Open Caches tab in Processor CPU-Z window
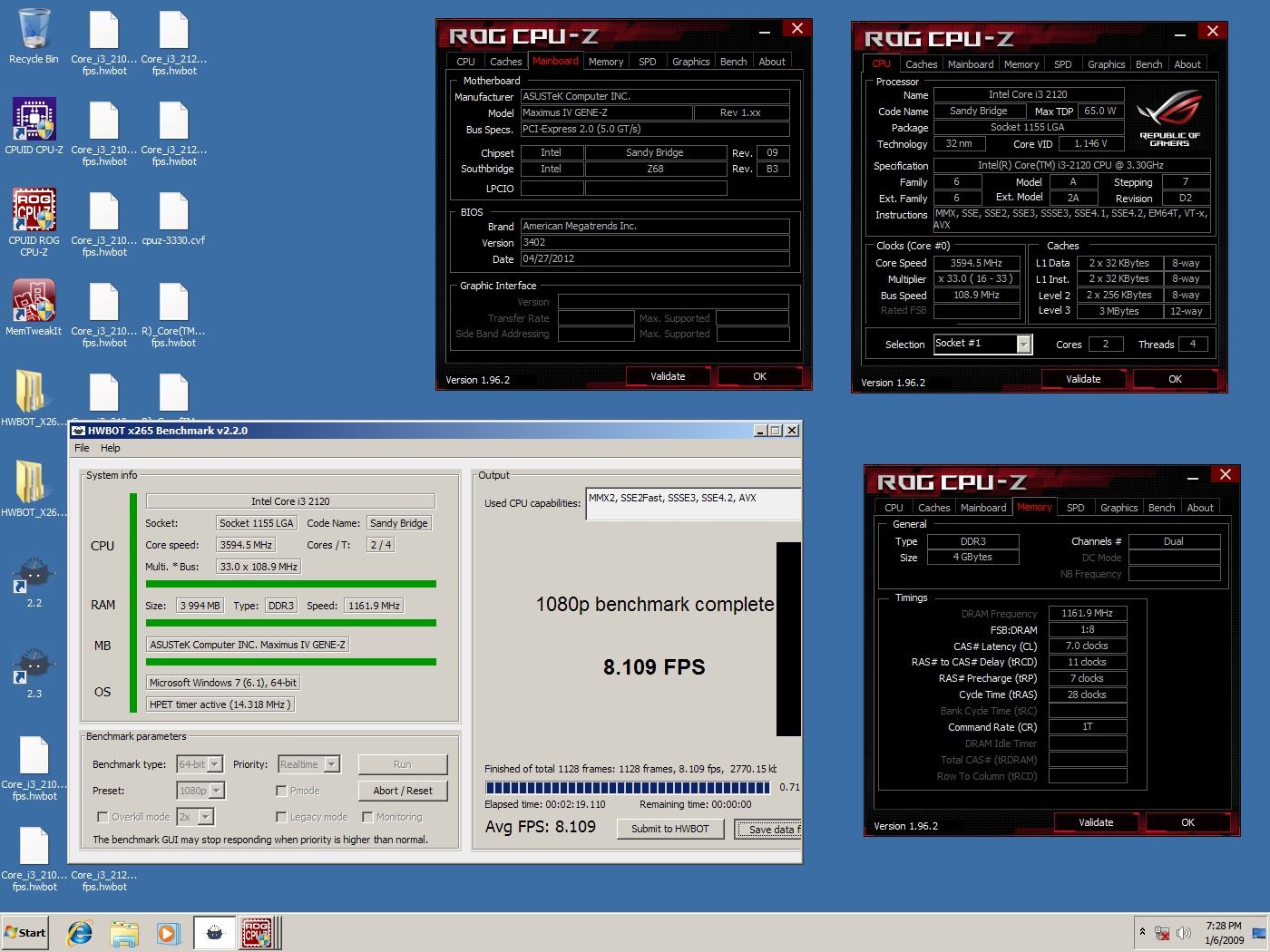This screenshot has width=1270, height=952. click(921, 64)
